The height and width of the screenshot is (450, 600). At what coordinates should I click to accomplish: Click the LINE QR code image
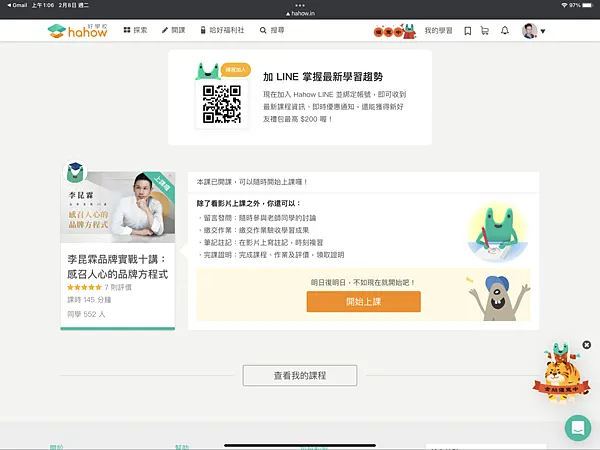(222, 104)
